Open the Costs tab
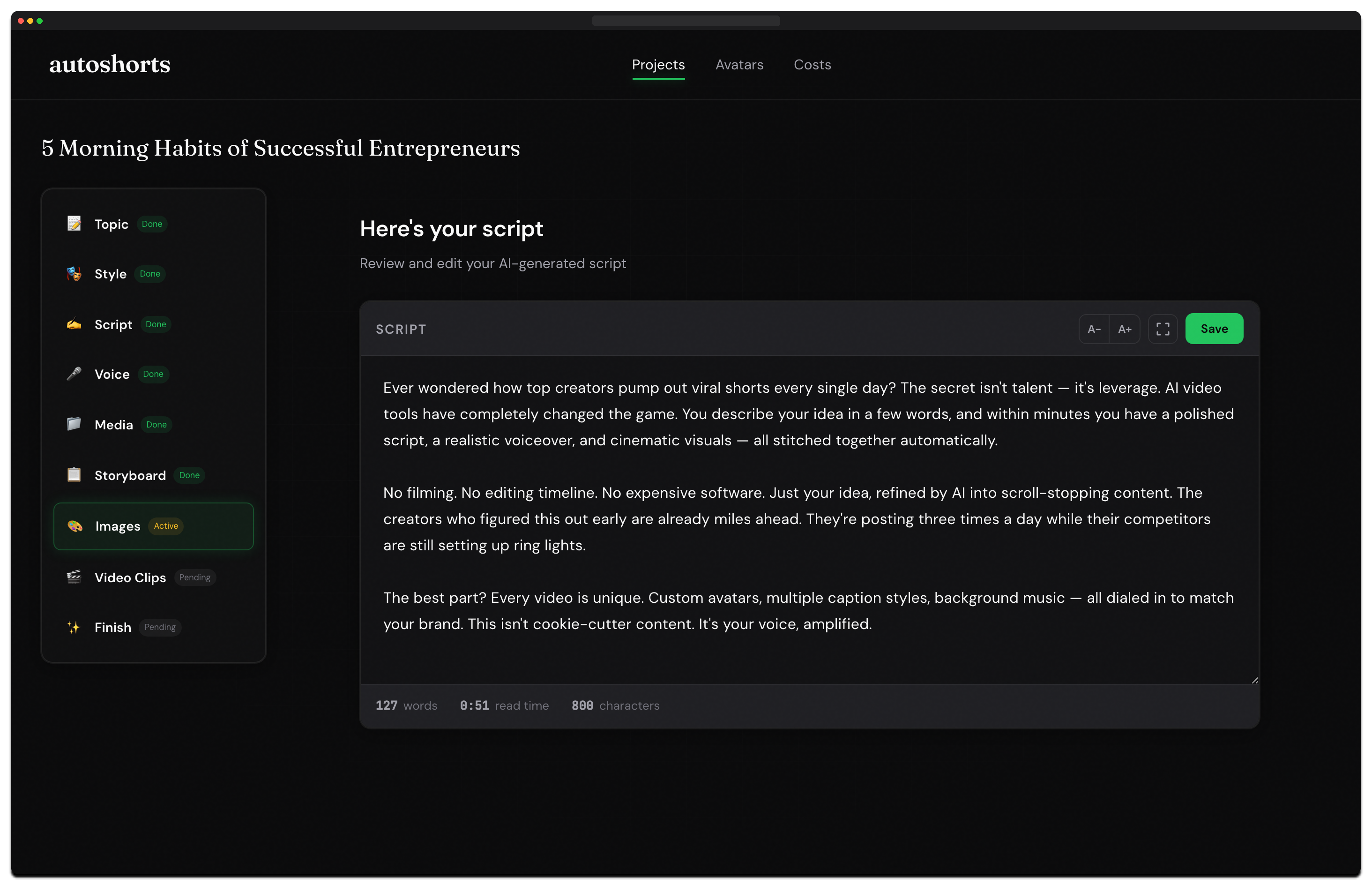Image resolution: width=1372 pixels, height=885 pixels. coord(812,65)
